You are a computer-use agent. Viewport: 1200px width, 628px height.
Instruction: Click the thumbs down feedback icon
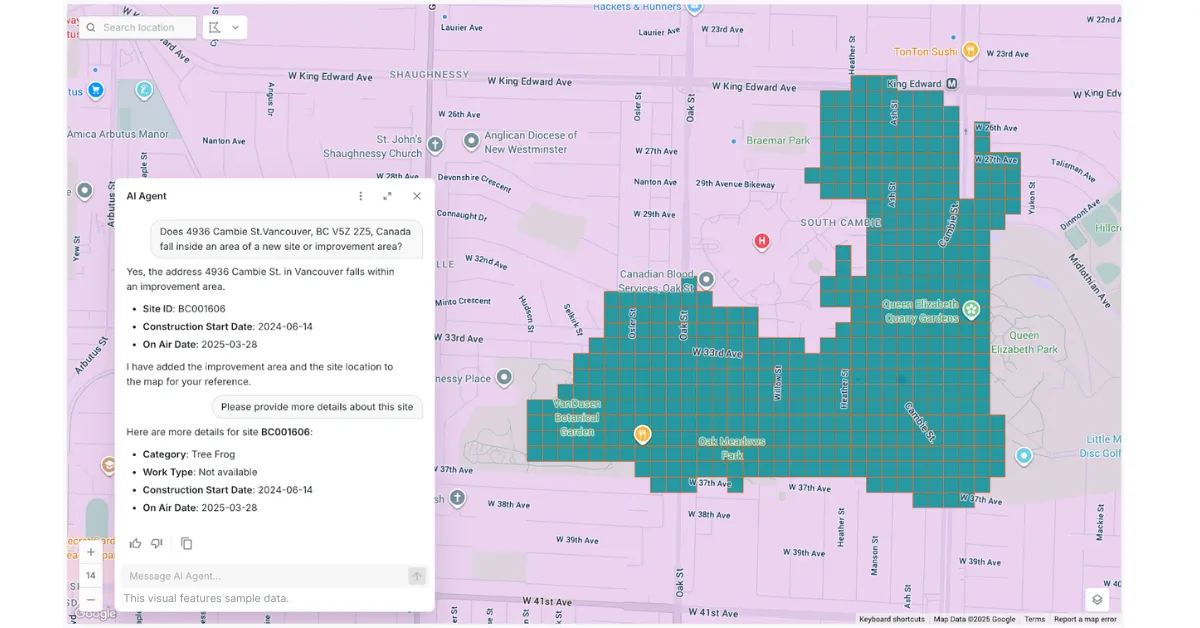pos(157,543)
